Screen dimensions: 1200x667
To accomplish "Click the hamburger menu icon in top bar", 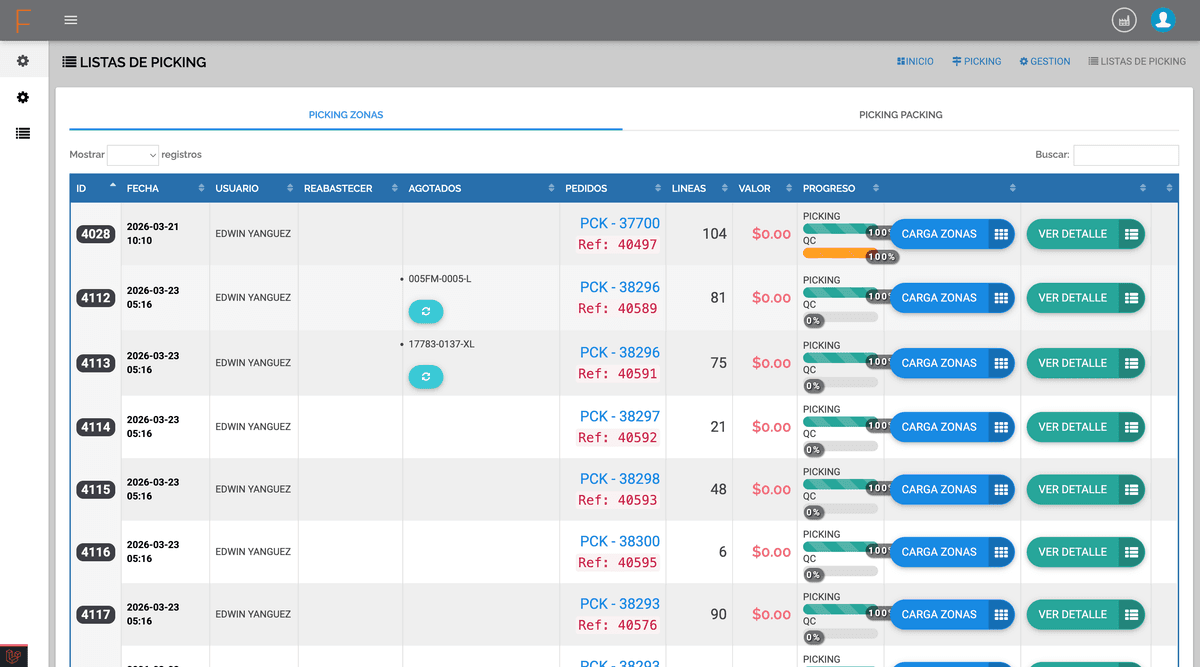I will [x=70, y=20].
